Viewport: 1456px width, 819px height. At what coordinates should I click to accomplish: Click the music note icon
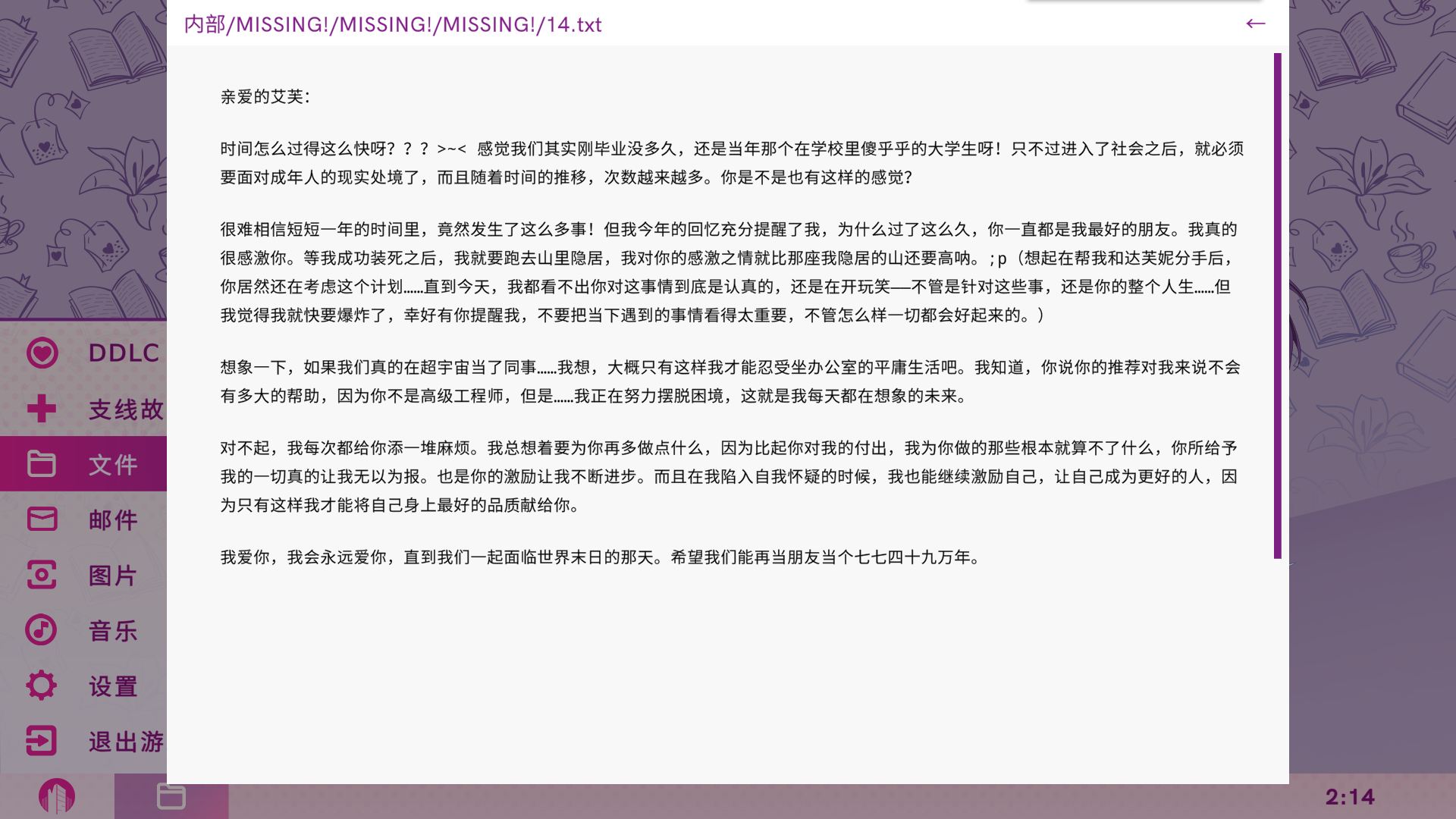42,629
